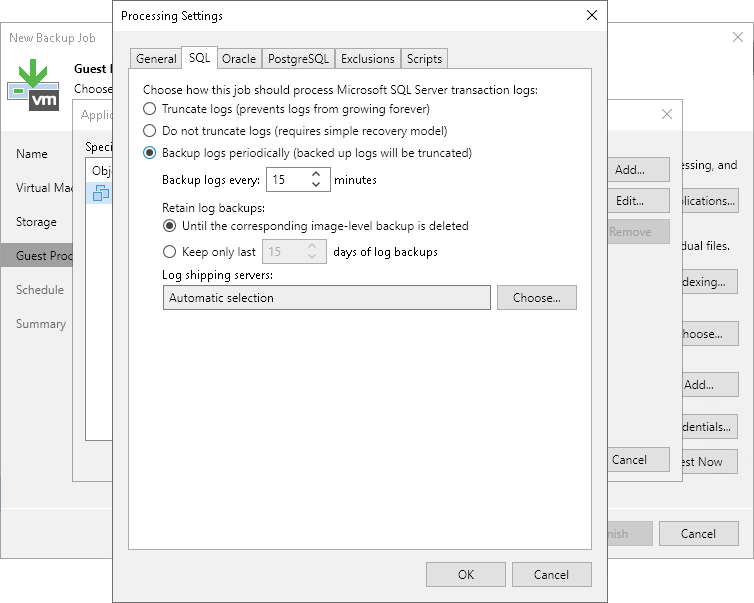
Task: Click the partially hidden Indexing button
Action: pyautogui.click(x=710, y=282)
